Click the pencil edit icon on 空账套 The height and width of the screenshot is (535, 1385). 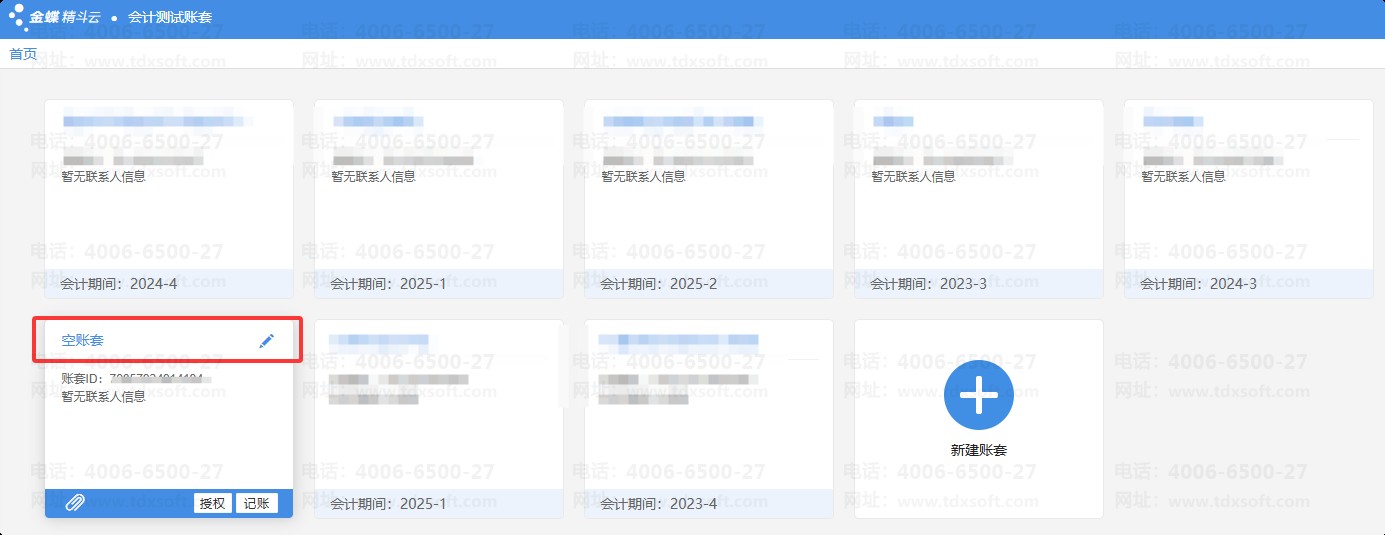click(266, 341)
